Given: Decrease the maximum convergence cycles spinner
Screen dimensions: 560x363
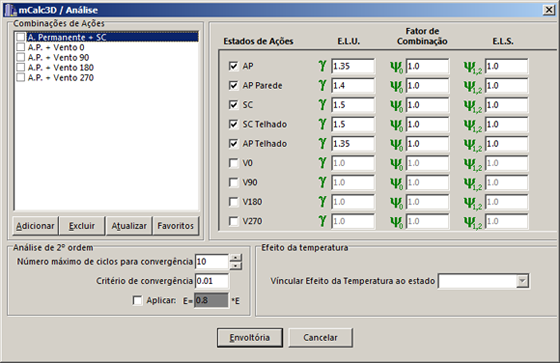Looking at the screenshot, I should (236, 266).
